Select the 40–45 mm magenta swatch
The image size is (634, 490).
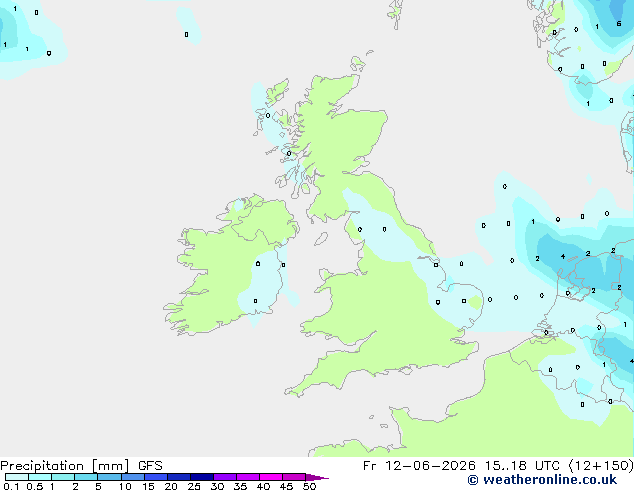[271, 477]
